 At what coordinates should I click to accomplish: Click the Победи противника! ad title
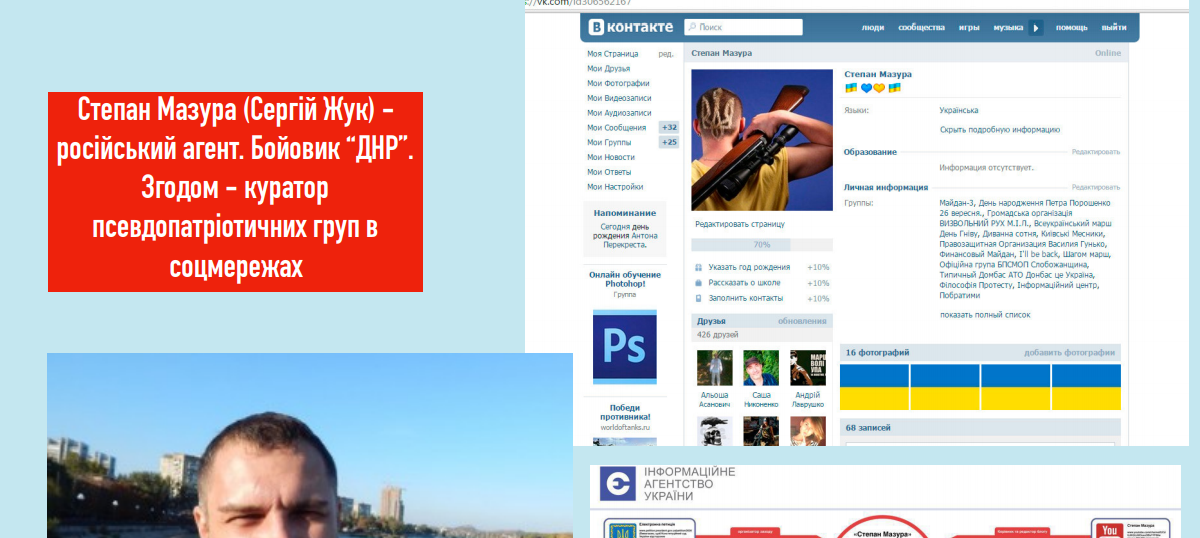(x=625, y=412)
